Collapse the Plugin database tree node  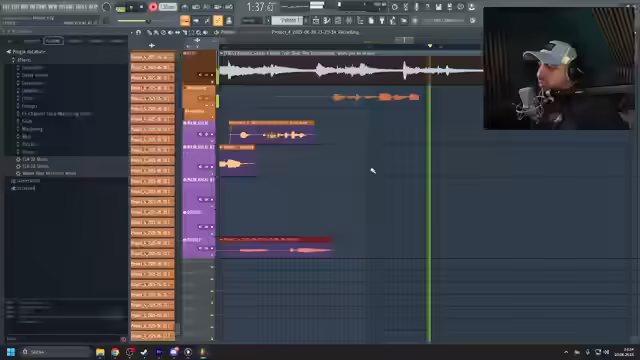click(8, 52)
